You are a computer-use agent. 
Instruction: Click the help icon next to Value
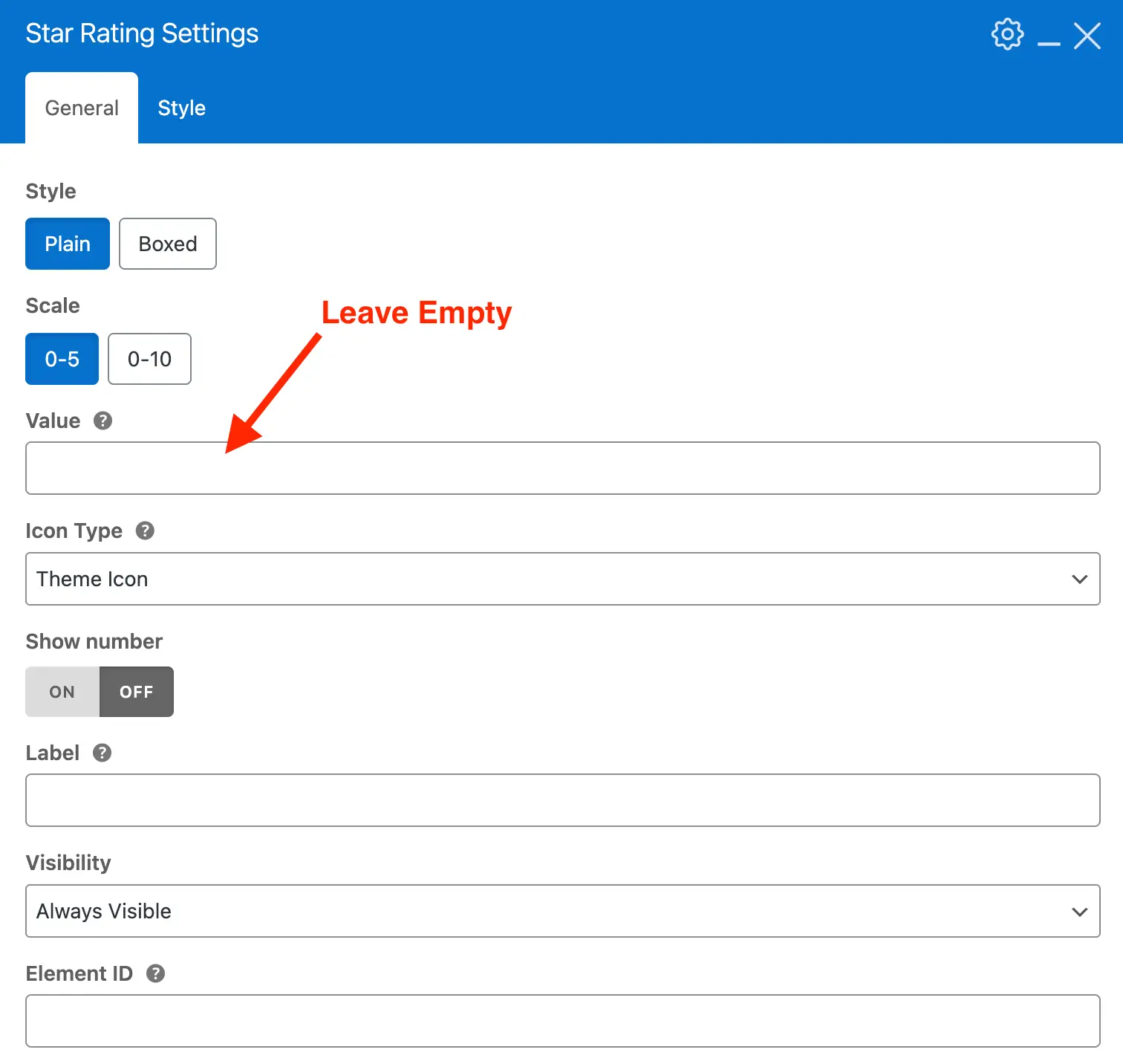(x=102, y=421)
